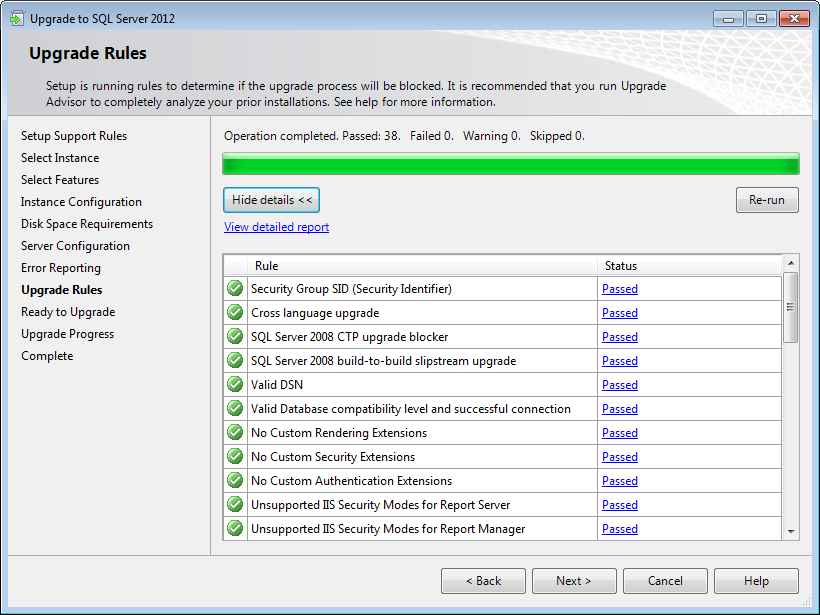Select the Instance Configuration step

81,202
